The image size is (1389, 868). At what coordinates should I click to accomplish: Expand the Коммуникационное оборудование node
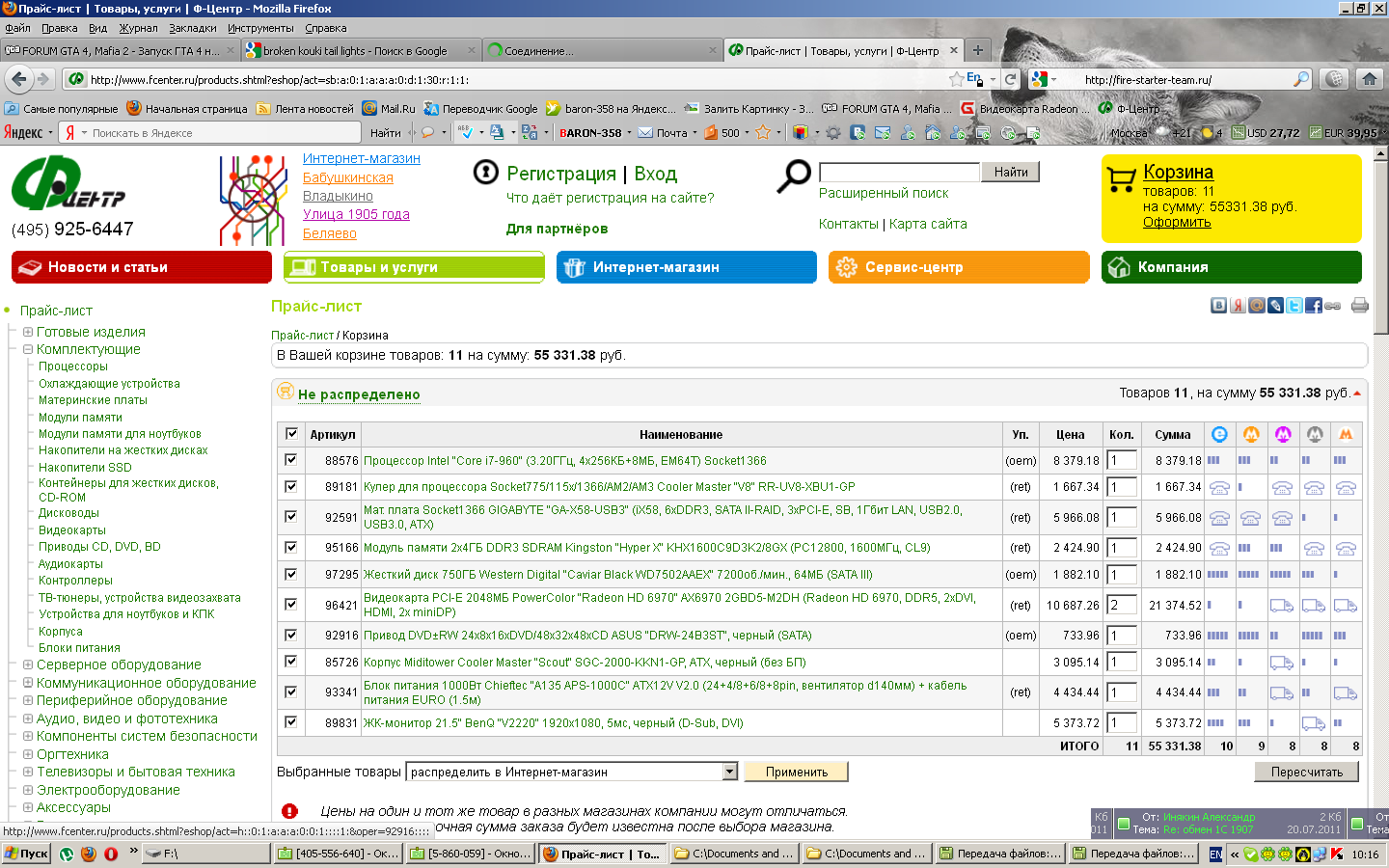click(28, 683)
